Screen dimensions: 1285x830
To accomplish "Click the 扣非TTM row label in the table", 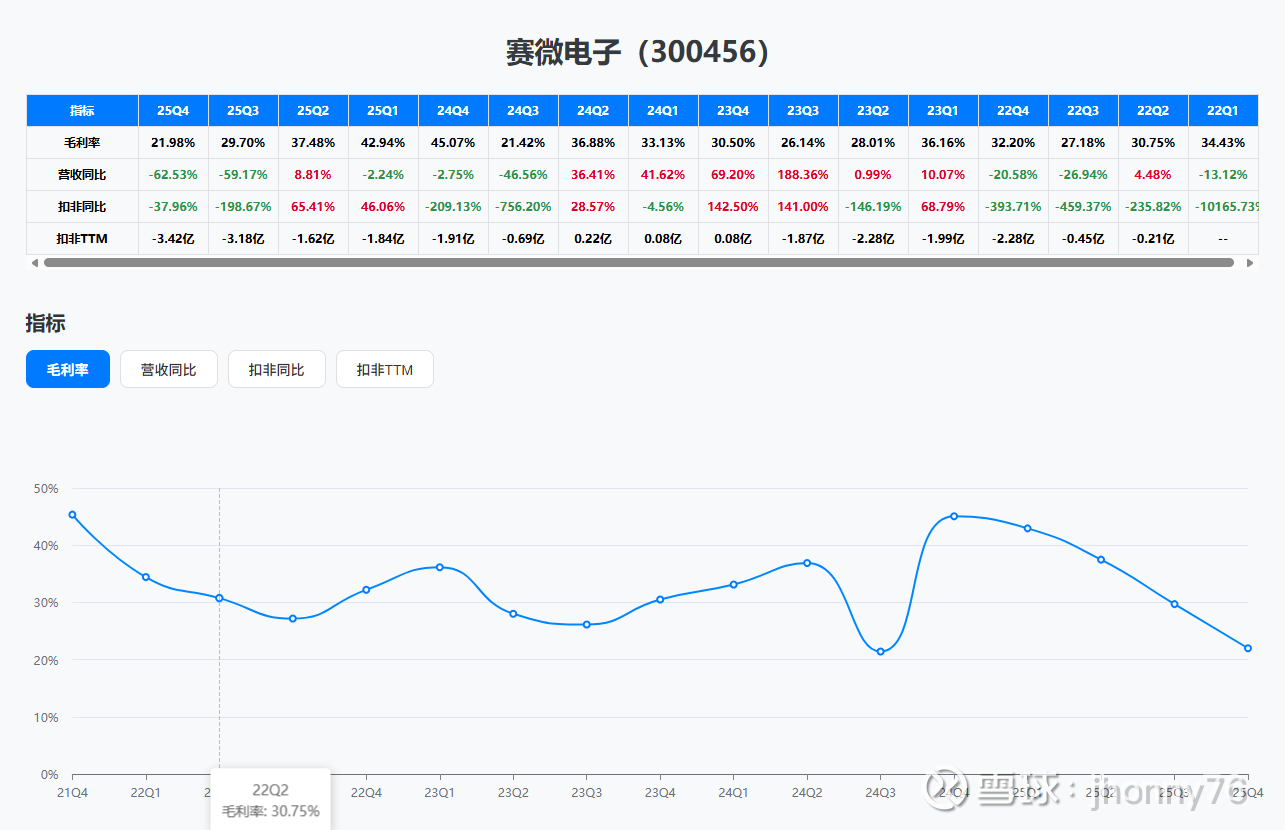I will pos(82,238).
